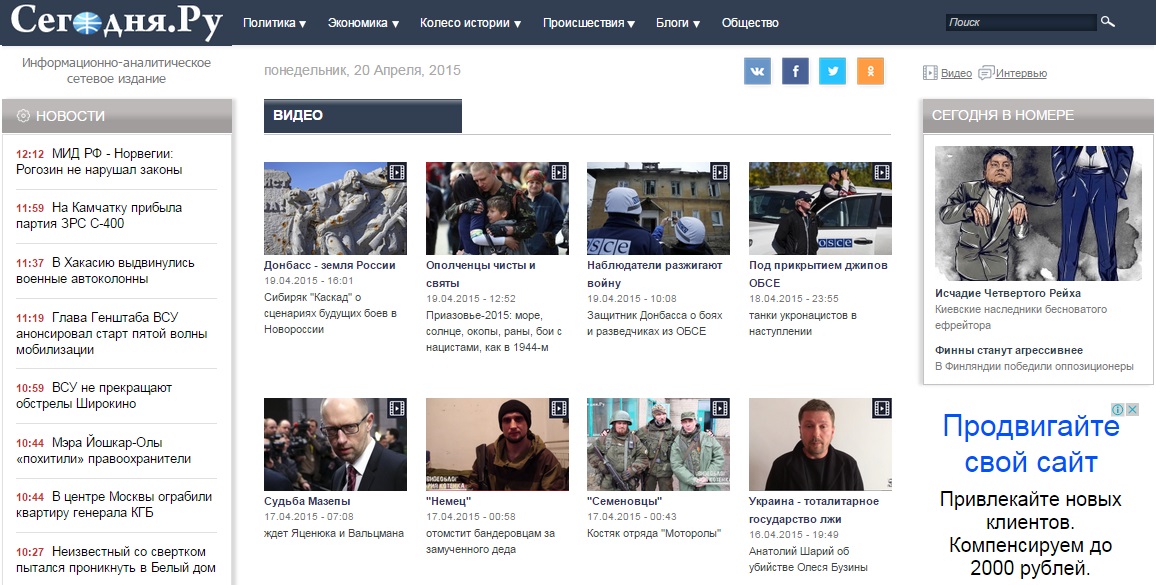This screenshot has height=585, width=1156.
Task: Open news ВСУ не прекращают обстрелы Широкино
Action: pyautogui.click(x=94, y=395)
